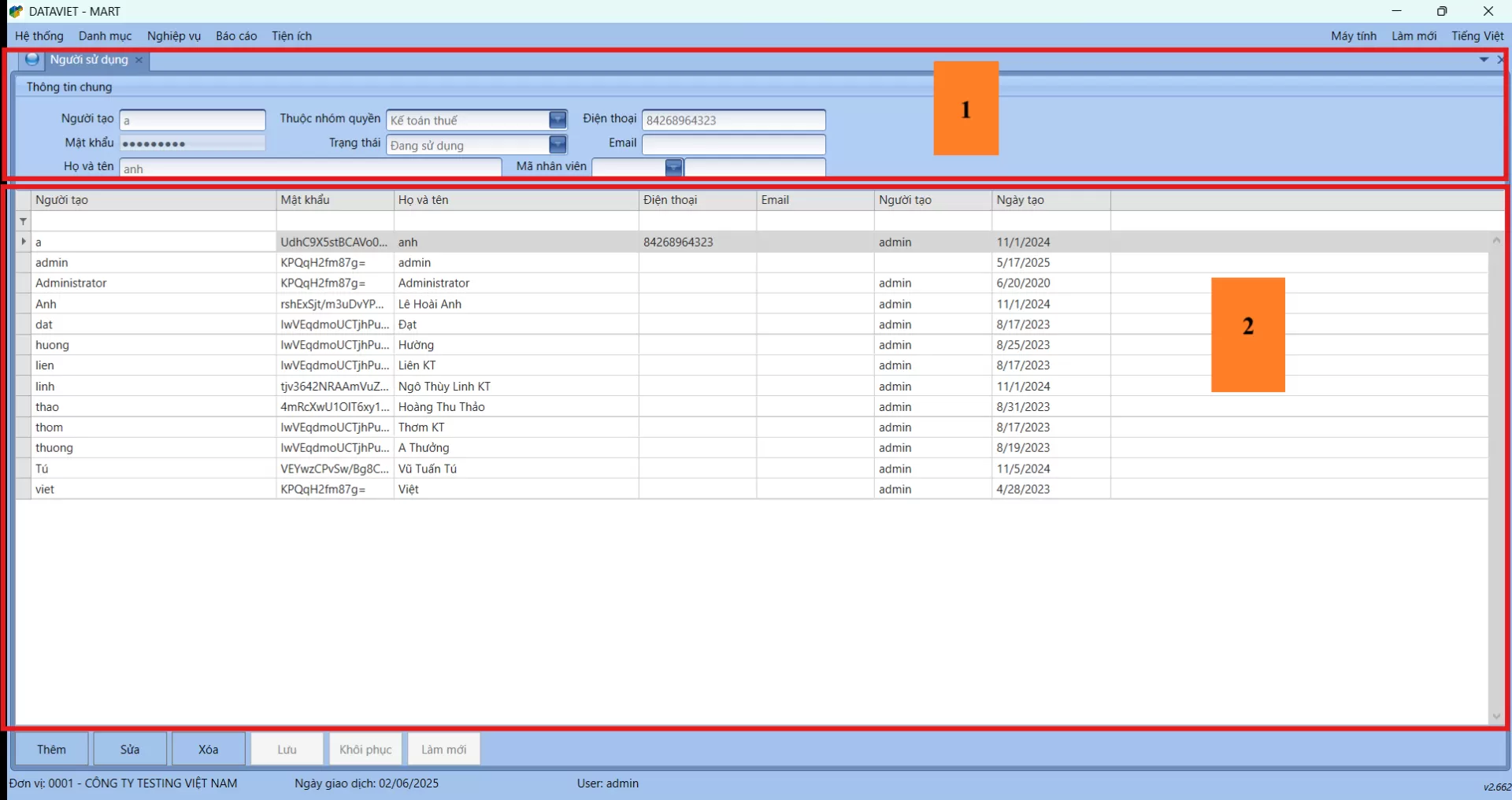Click the Email input field
The image size is (1512, 800).
[733, 145]
